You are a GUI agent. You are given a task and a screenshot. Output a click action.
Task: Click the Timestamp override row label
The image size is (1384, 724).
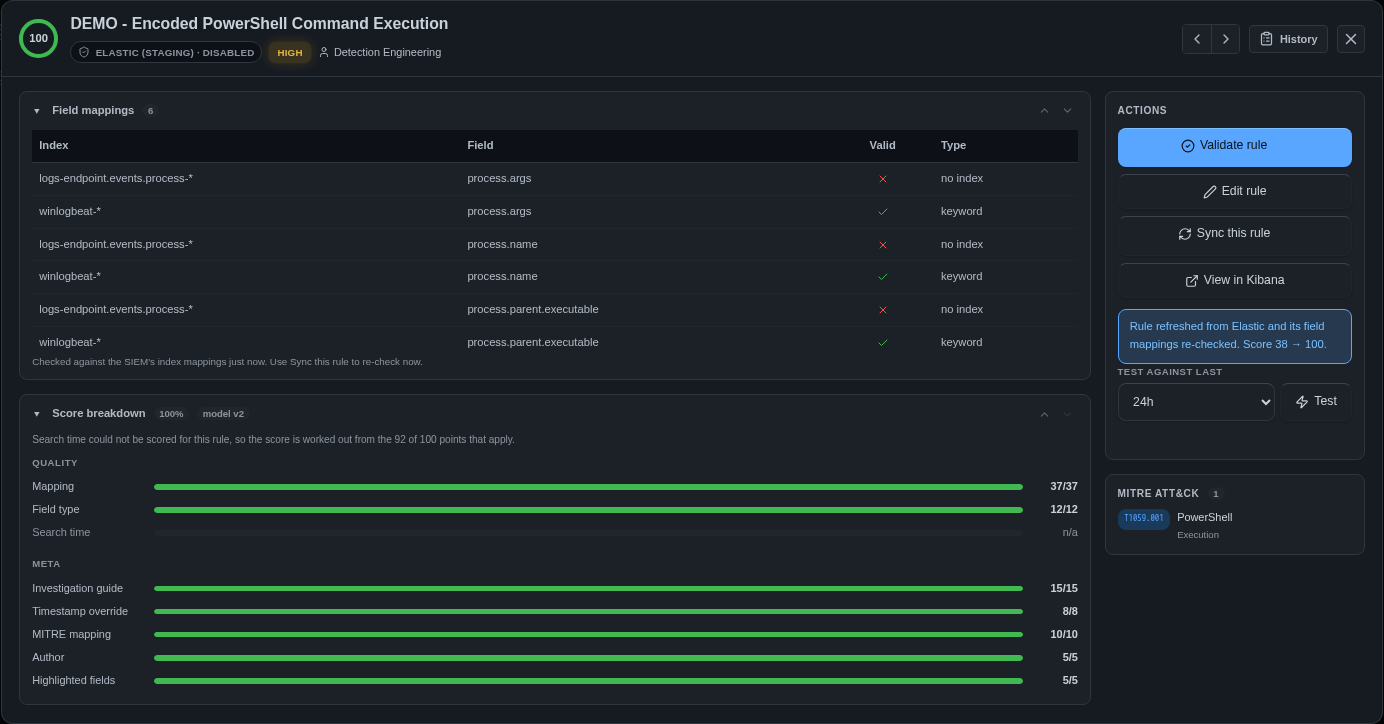[x=80, y=612]
